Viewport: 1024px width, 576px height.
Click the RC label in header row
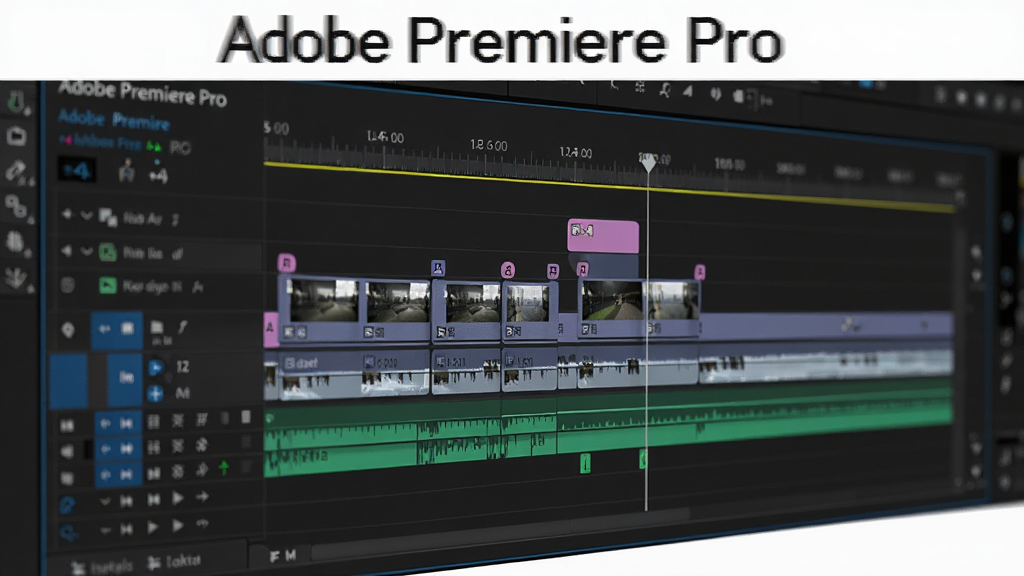(x=180, y=148)
